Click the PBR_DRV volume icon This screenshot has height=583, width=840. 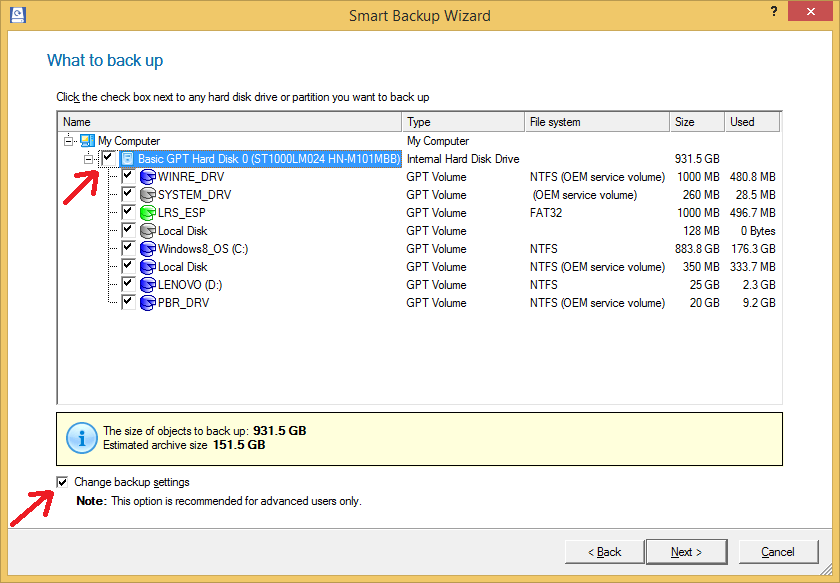148,303
